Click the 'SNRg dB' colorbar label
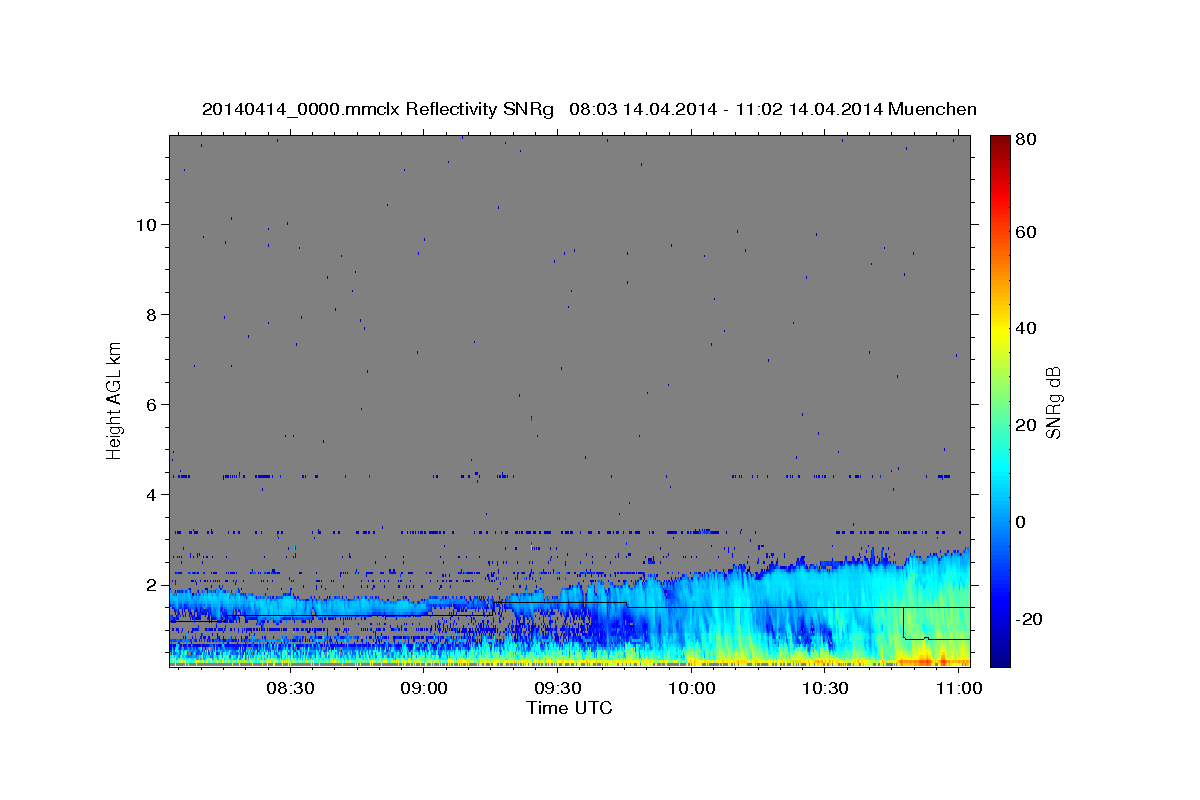 tap(1053, 402)
